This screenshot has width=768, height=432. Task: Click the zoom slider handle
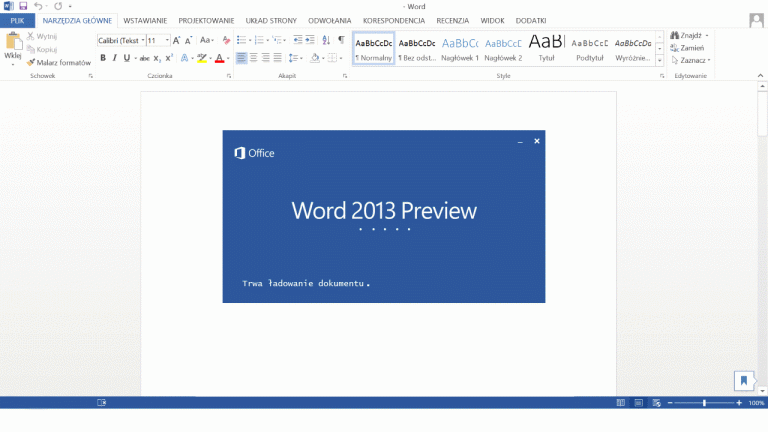click(x=704, y=403)
